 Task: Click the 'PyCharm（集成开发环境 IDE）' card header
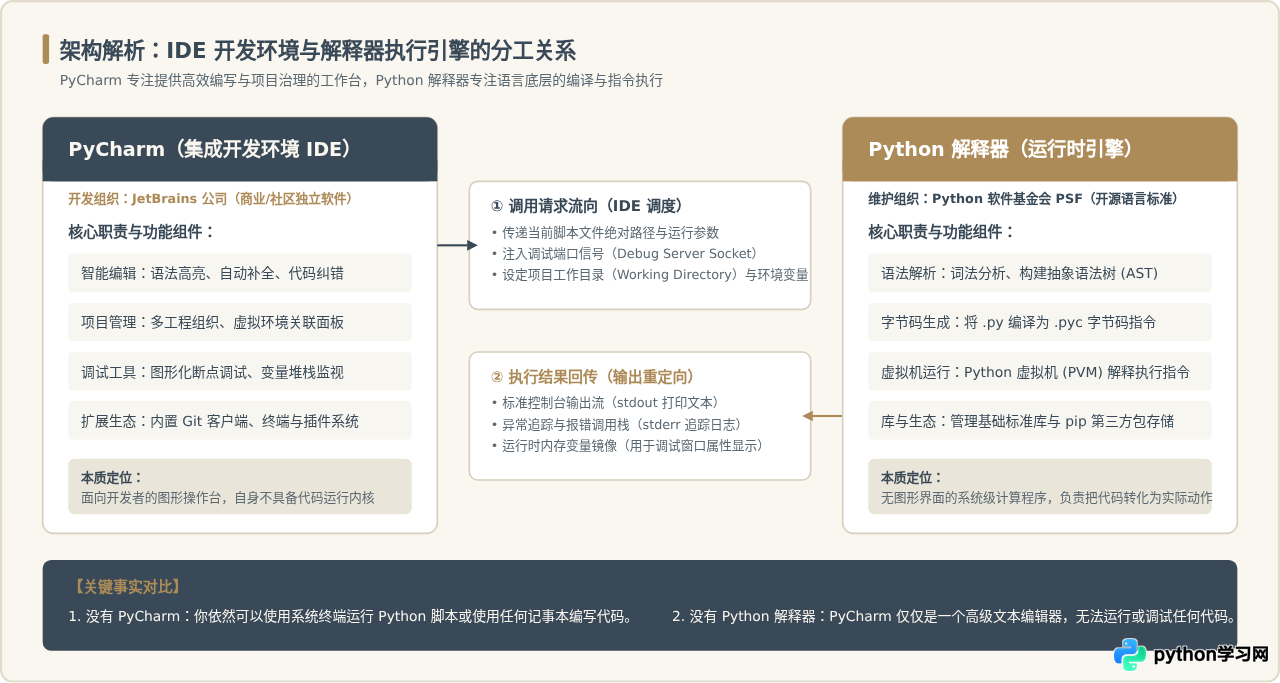coord(240,149)
